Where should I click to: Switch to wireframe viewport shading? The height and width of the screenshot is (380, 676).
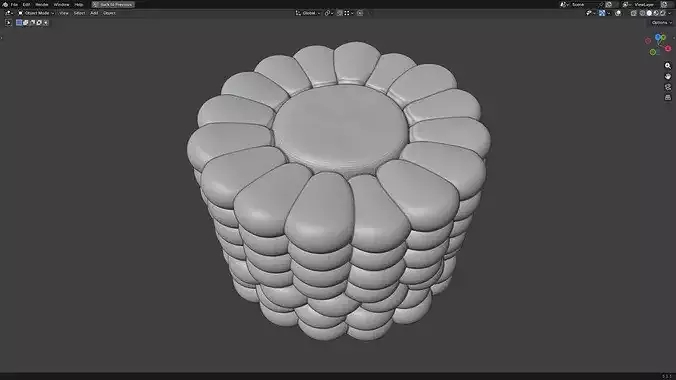coord(642,13)
